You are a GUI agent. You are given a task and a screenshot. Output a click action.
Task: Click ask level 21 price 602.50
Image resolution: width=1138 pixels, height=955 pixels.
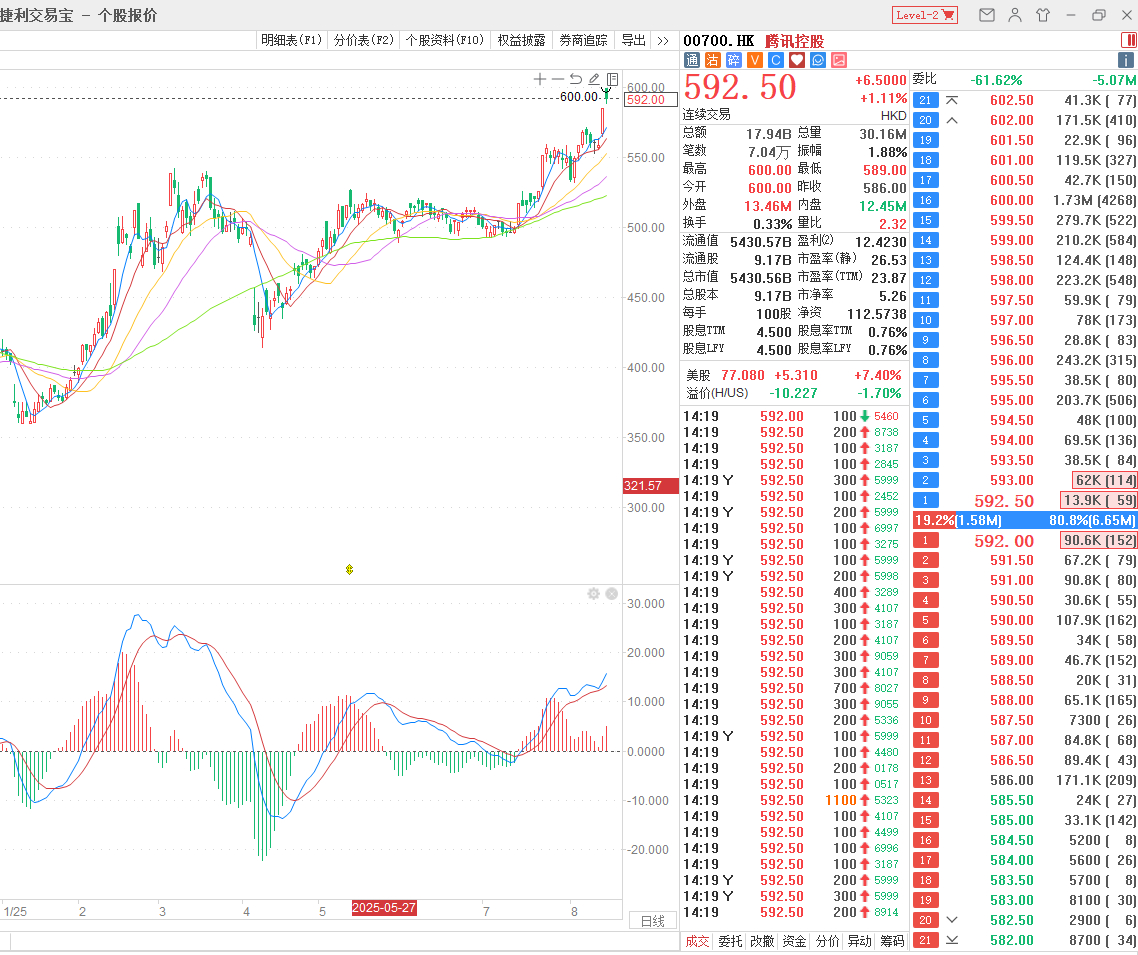pyautogui.click(x=1012, y=100)
